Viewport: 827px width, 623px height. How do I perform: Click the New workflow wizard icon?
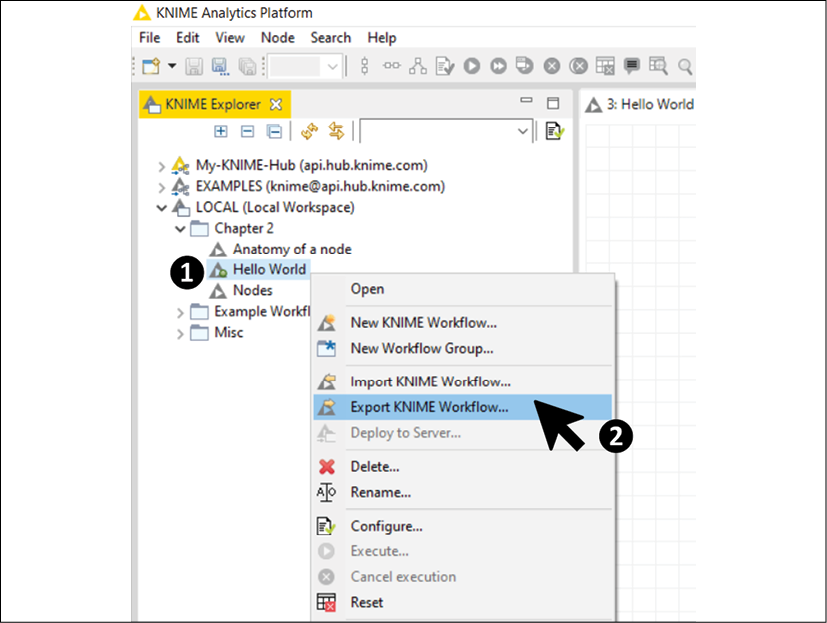point(151,66)
